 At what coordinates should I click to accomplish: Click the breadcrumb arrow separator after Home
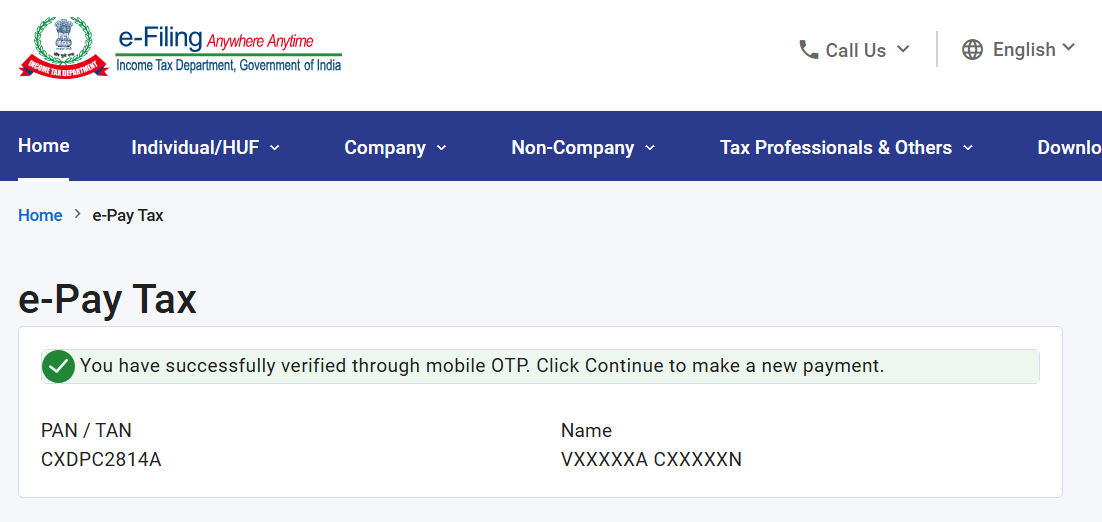(77, 215)
